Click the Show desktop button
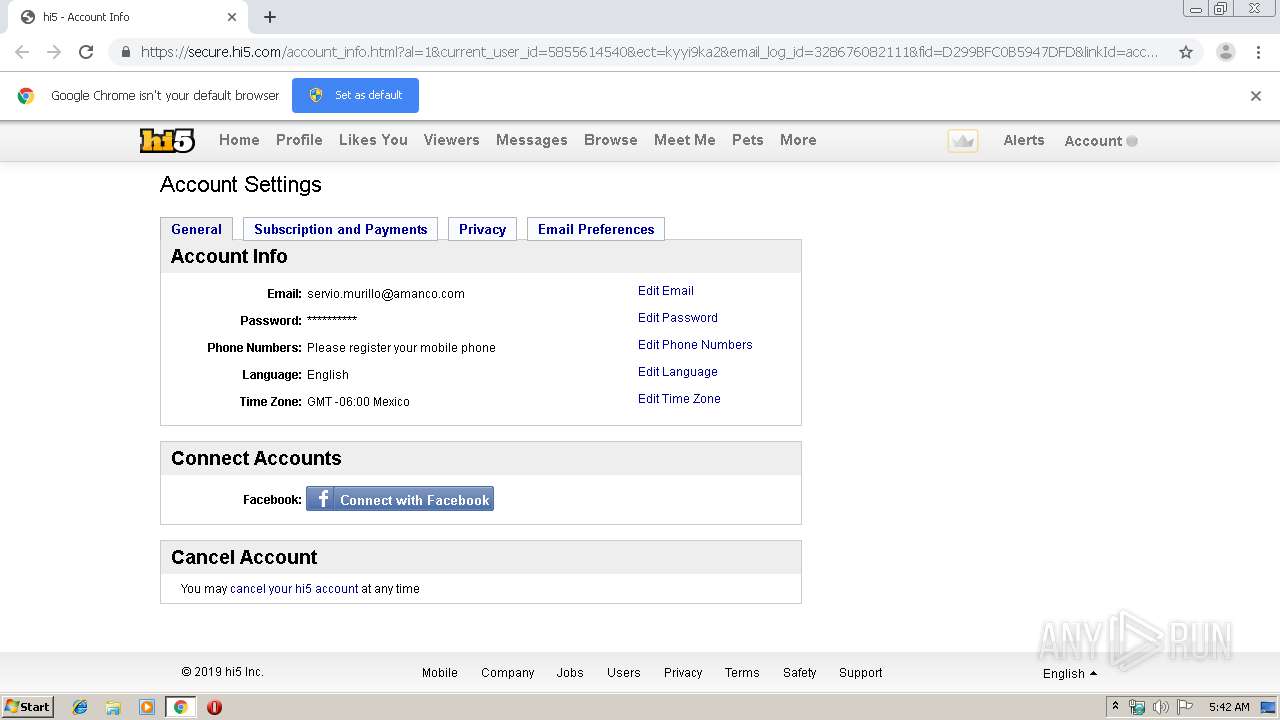1280x720 pixels. [1269, 707]
